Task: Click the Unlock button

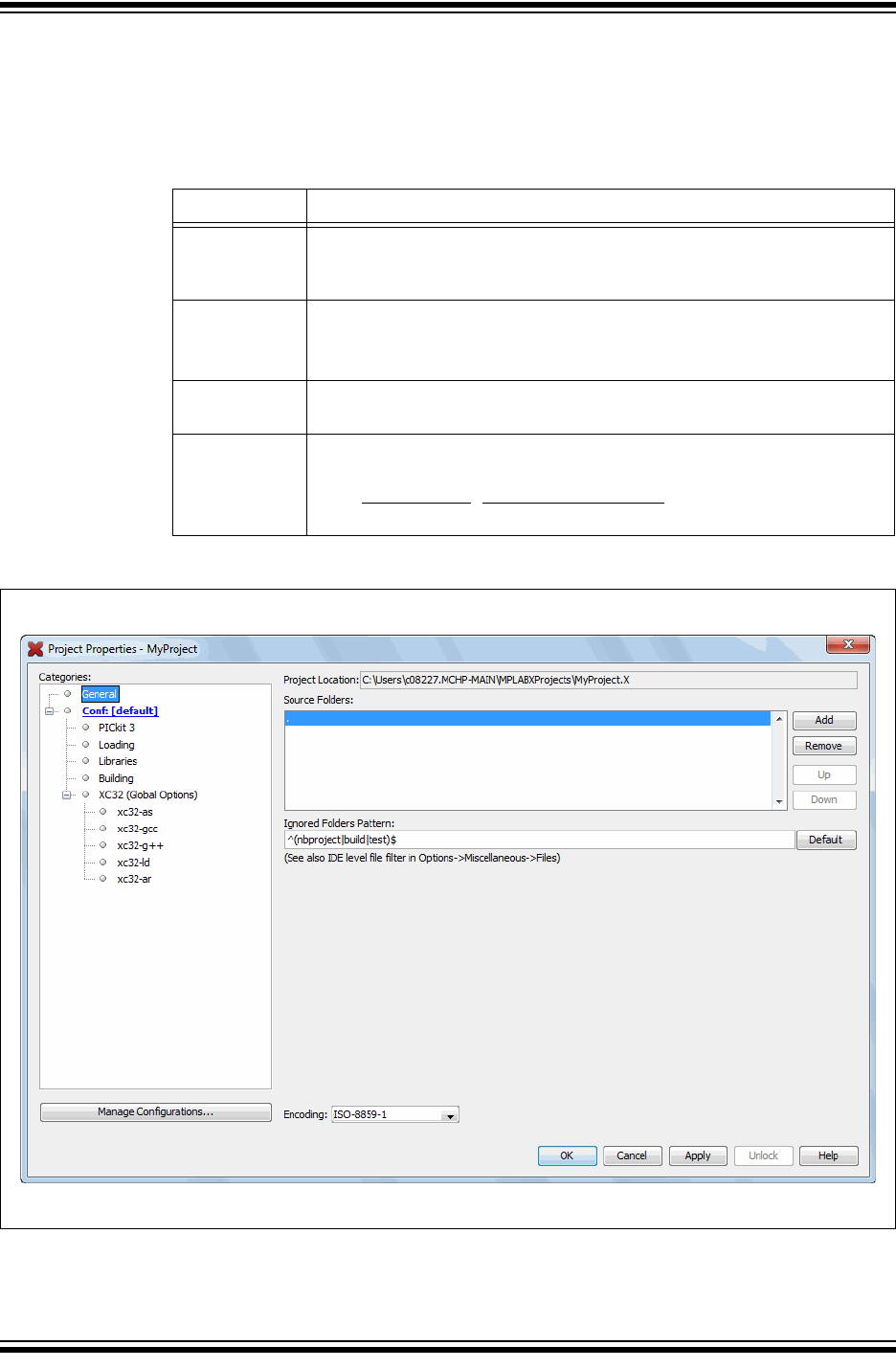Action: 764,1155
